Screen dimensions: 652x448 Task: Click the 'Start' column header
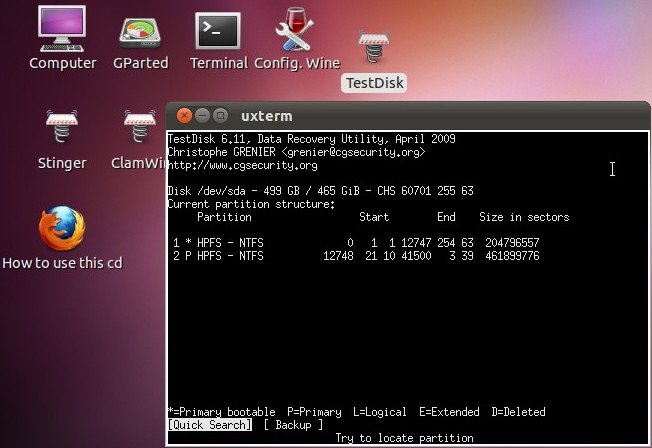[x=374, y=217]
